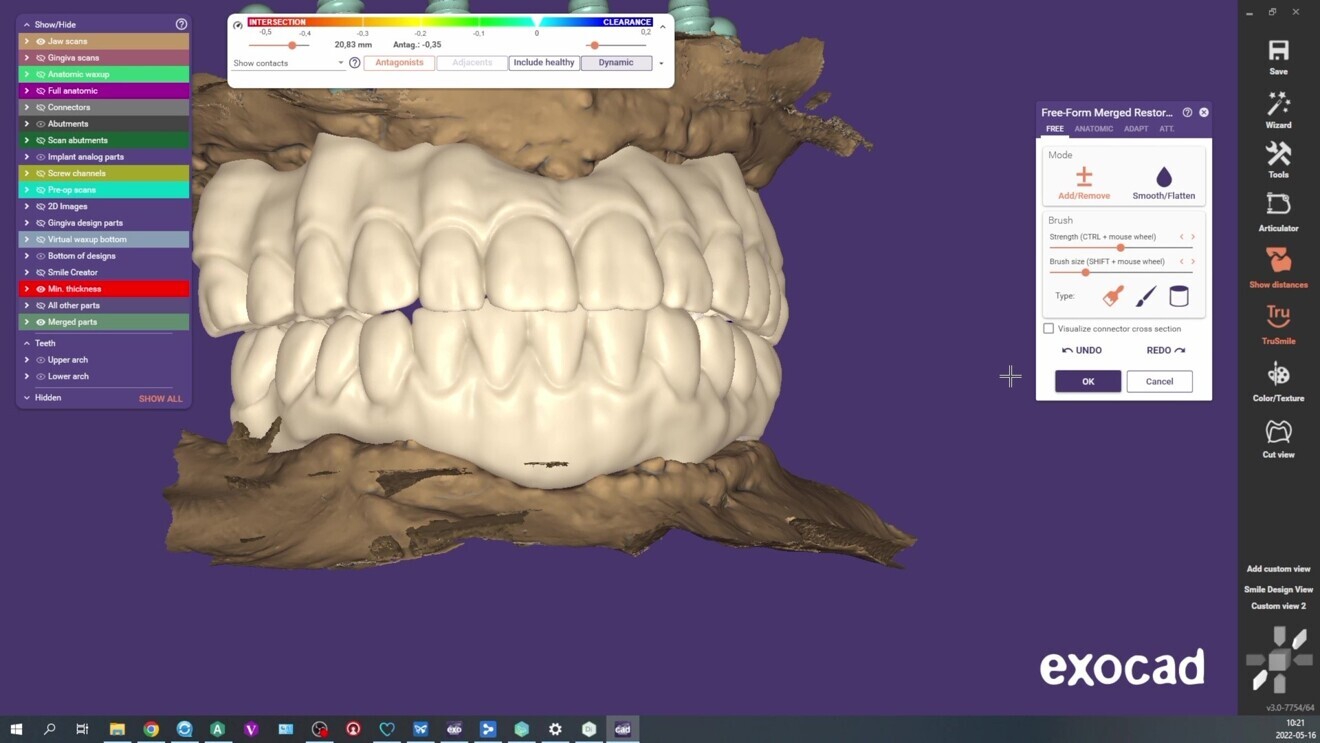Check Visualize connector cross section
1320x743 pixels.
1048,328
